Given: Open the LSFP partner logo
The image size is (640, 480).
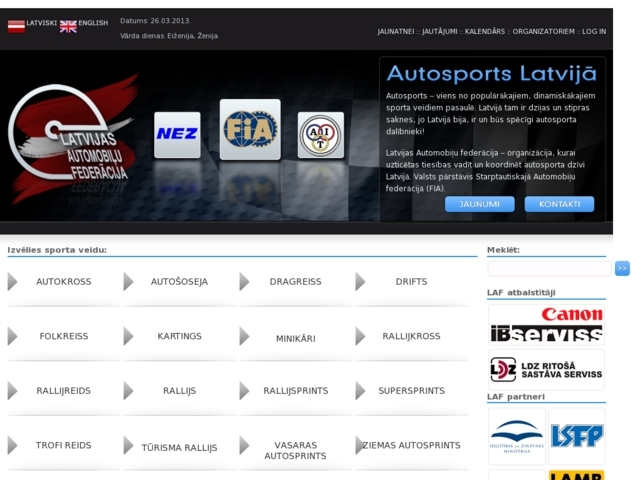Looking at the screenshot, I should point(577,436).
